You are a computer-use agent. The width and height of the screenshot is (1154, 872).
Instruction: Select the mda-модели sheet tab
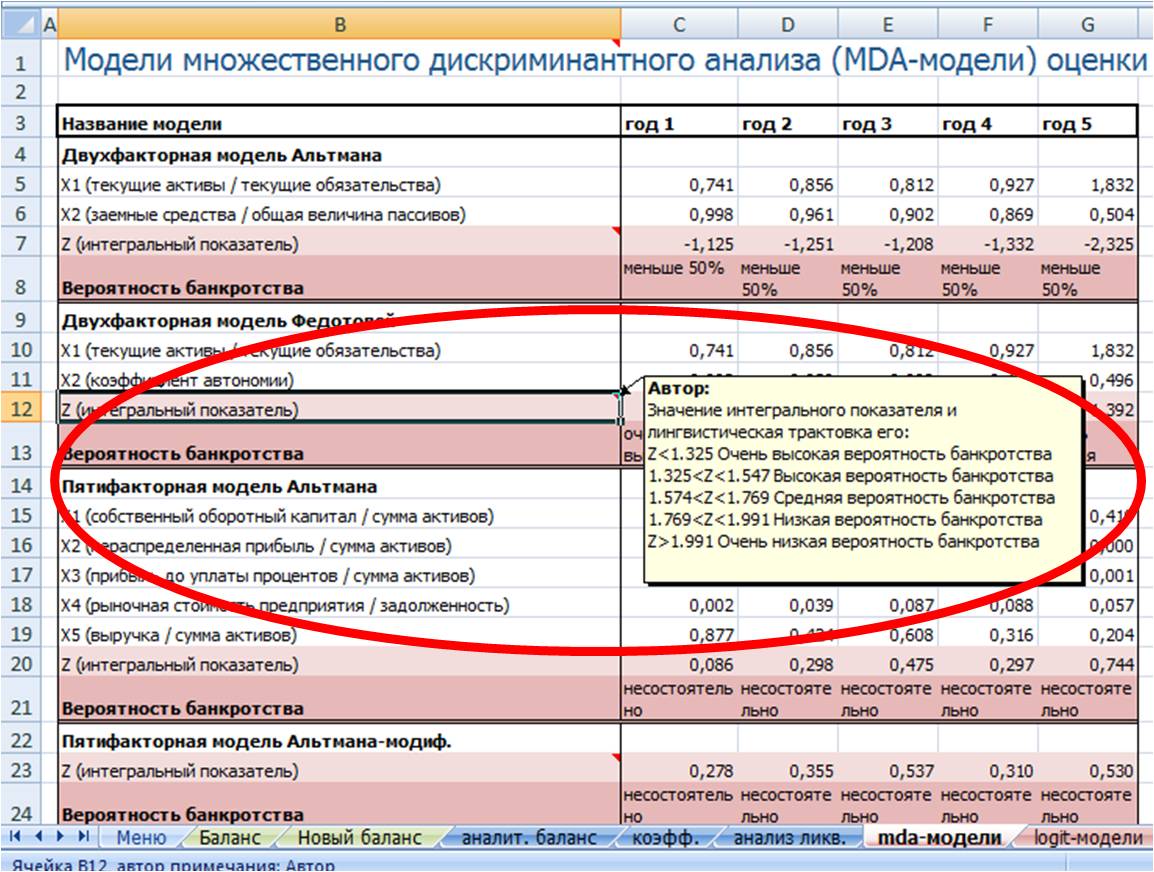(x=940, y=837)
